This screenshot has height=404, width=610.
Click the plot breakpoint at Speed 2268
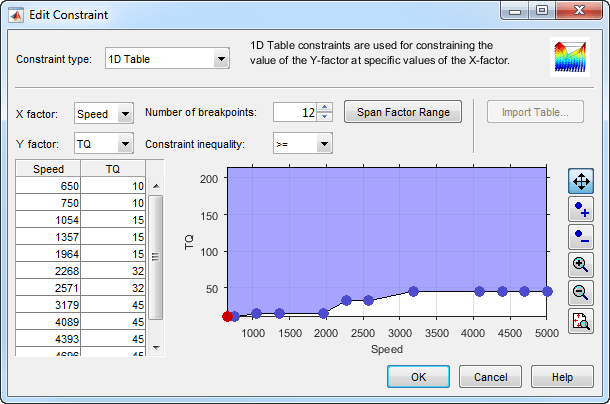pyautogui.click(x=346, y=300)
